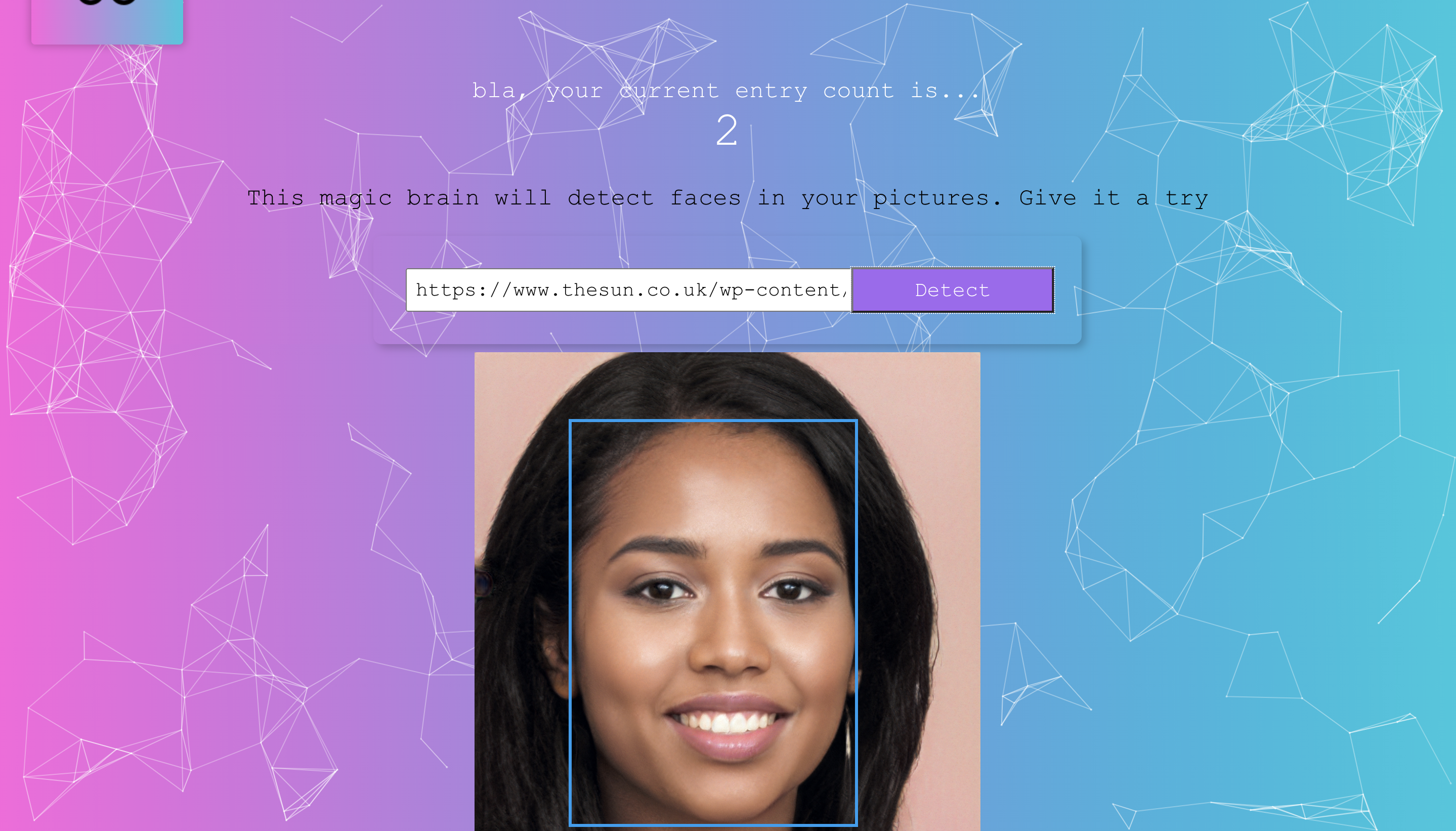
Task: Click the thesun.co.uk URL text
Action: (x=631, y=290)
